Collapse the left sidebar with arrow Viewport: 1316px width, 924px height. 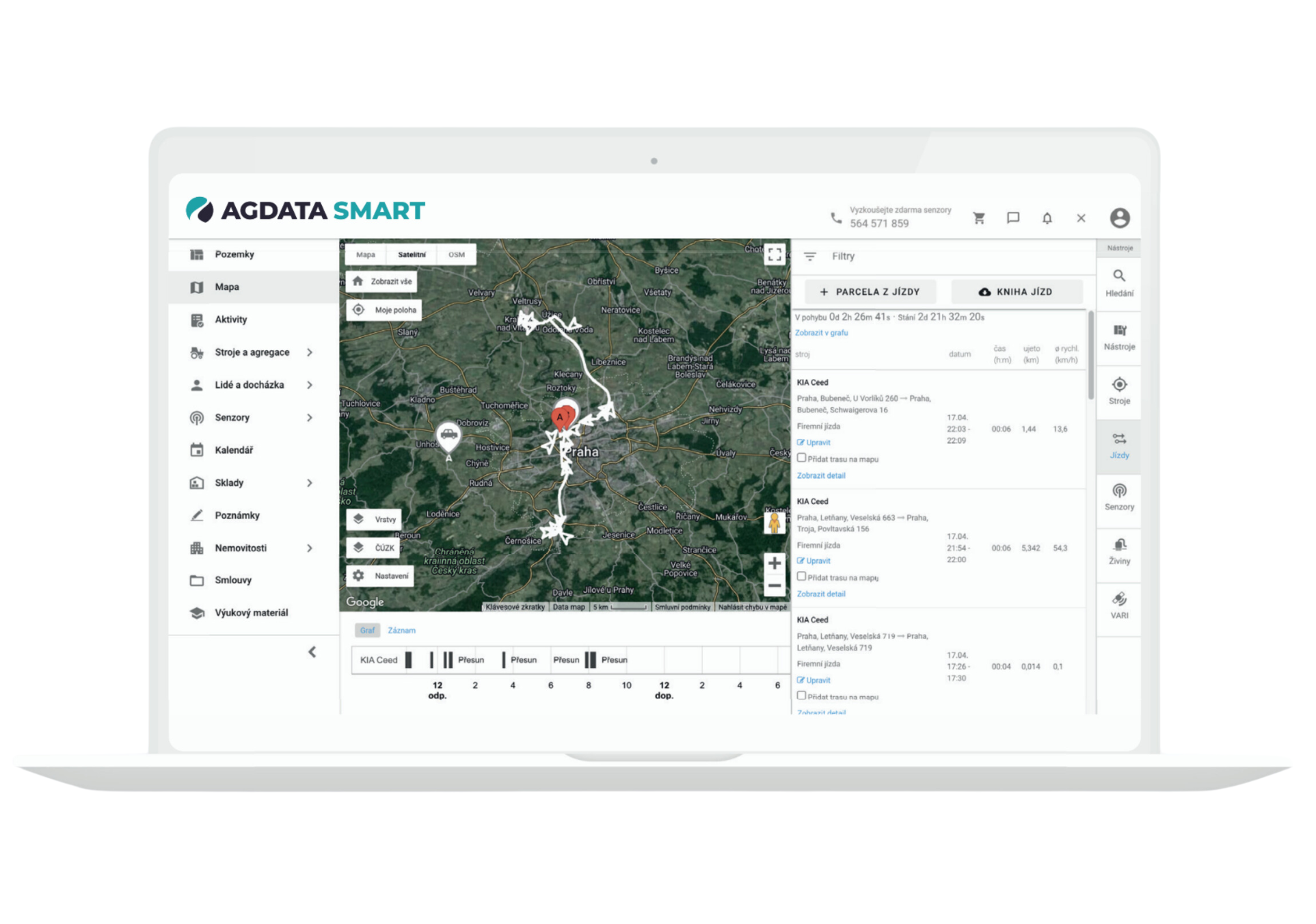[312, 652]
